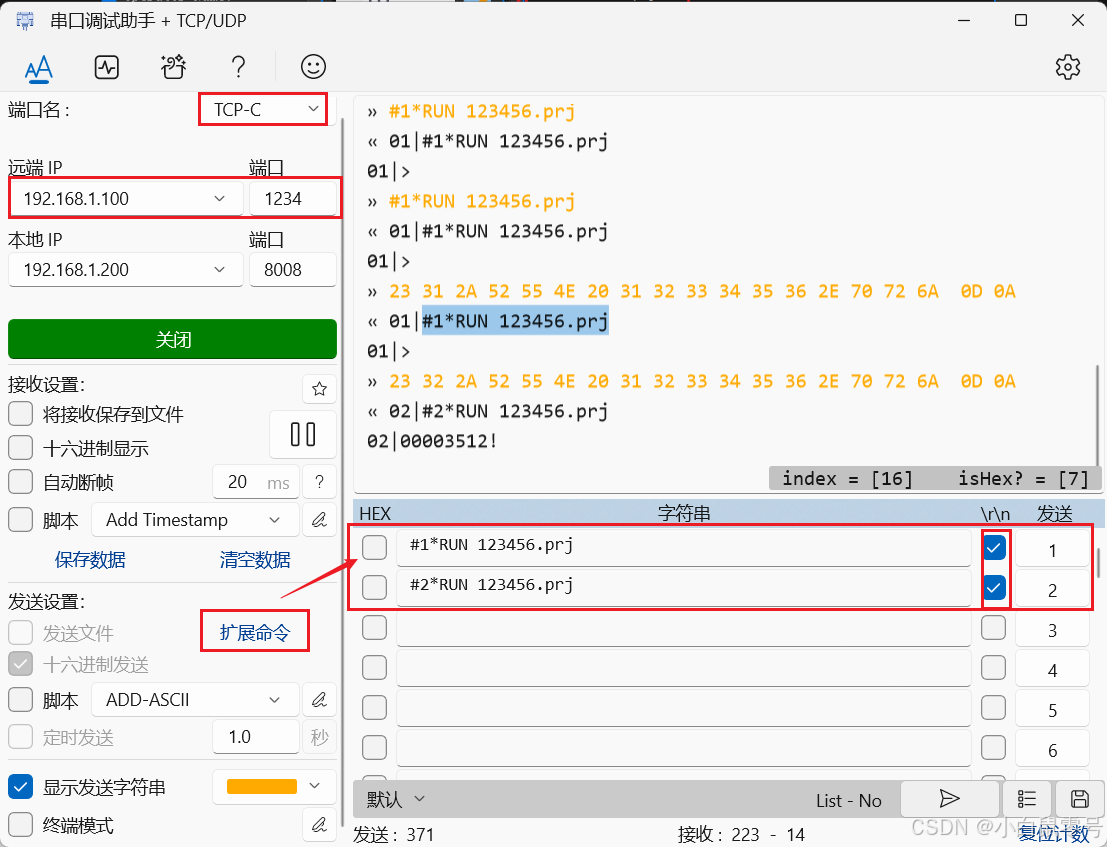1107x847 pixels.
Task: Click the smiley emoji icon in the toolbar
Action: tap(313, 67)
